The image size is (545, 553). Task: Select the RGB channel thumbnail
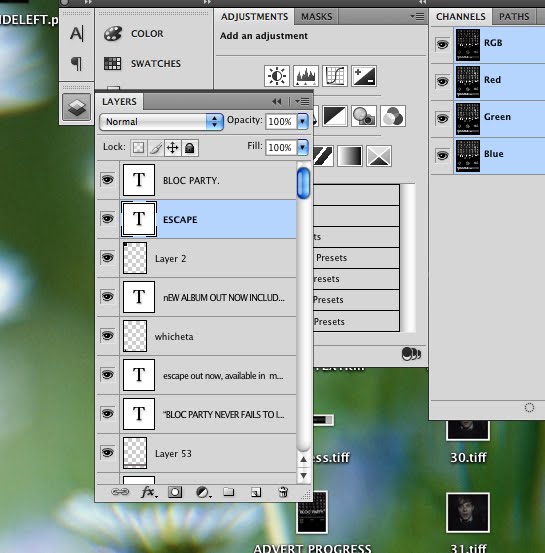[x=468, y=45]
